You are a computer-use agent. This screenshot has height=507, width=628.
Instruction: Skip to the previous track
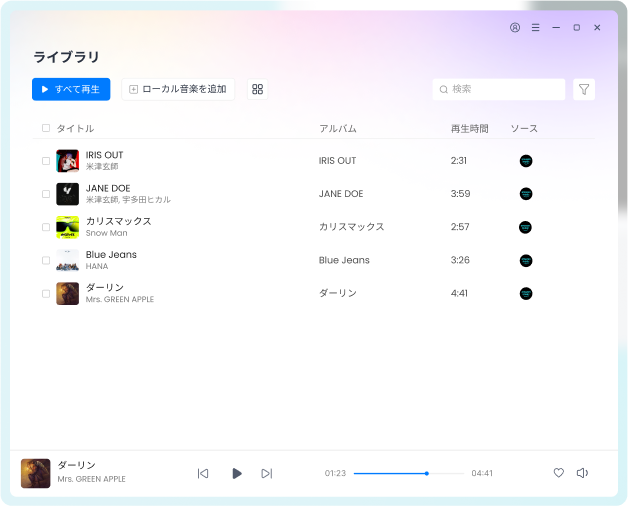[203, 473]
